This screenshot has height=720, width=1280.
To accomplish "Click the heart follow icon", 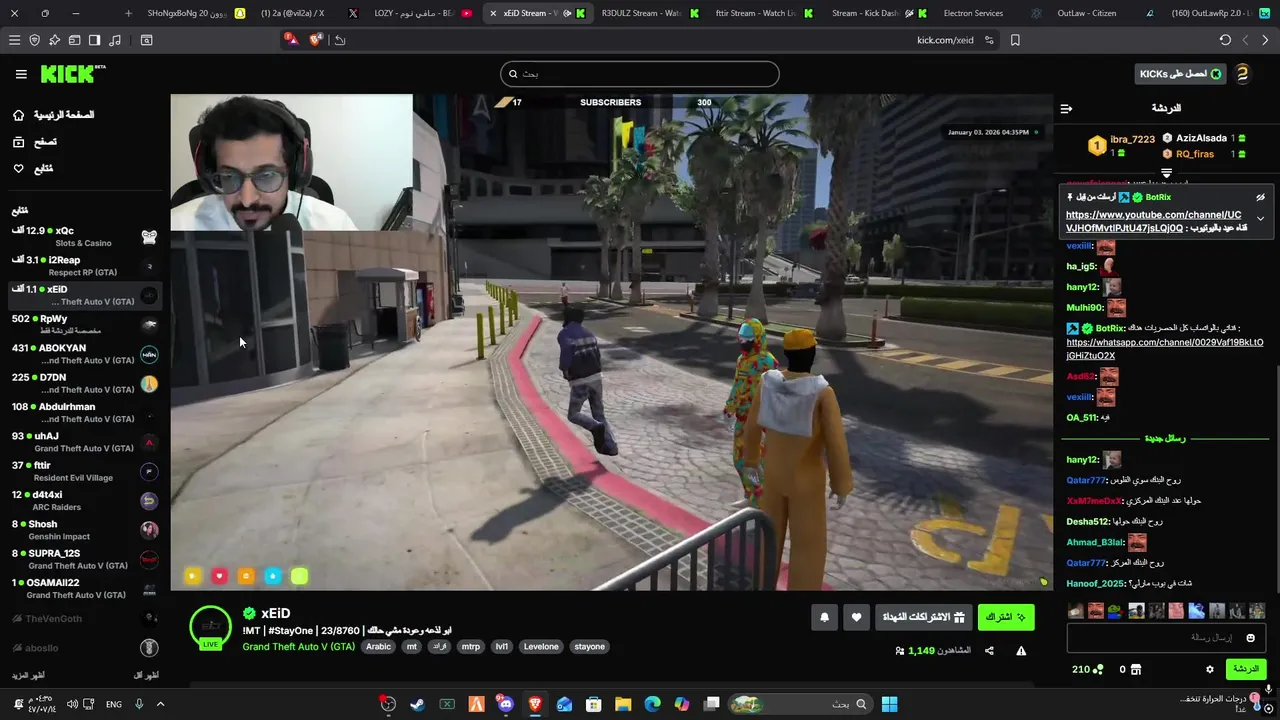I will click(856, 617).
